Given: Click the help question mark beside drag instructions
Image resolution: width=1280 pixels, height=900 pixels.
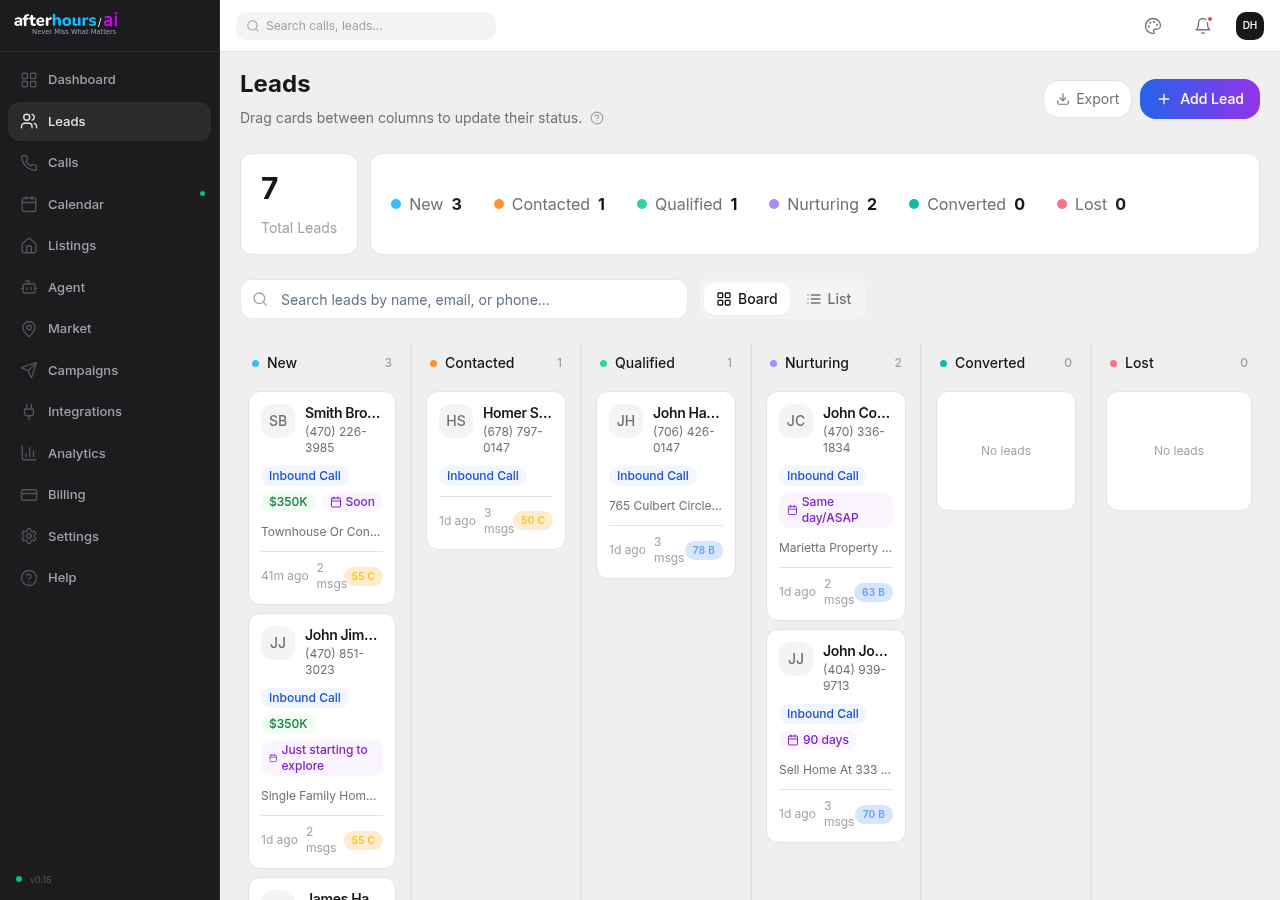Looking at the screenshot, I should point(597,118).
